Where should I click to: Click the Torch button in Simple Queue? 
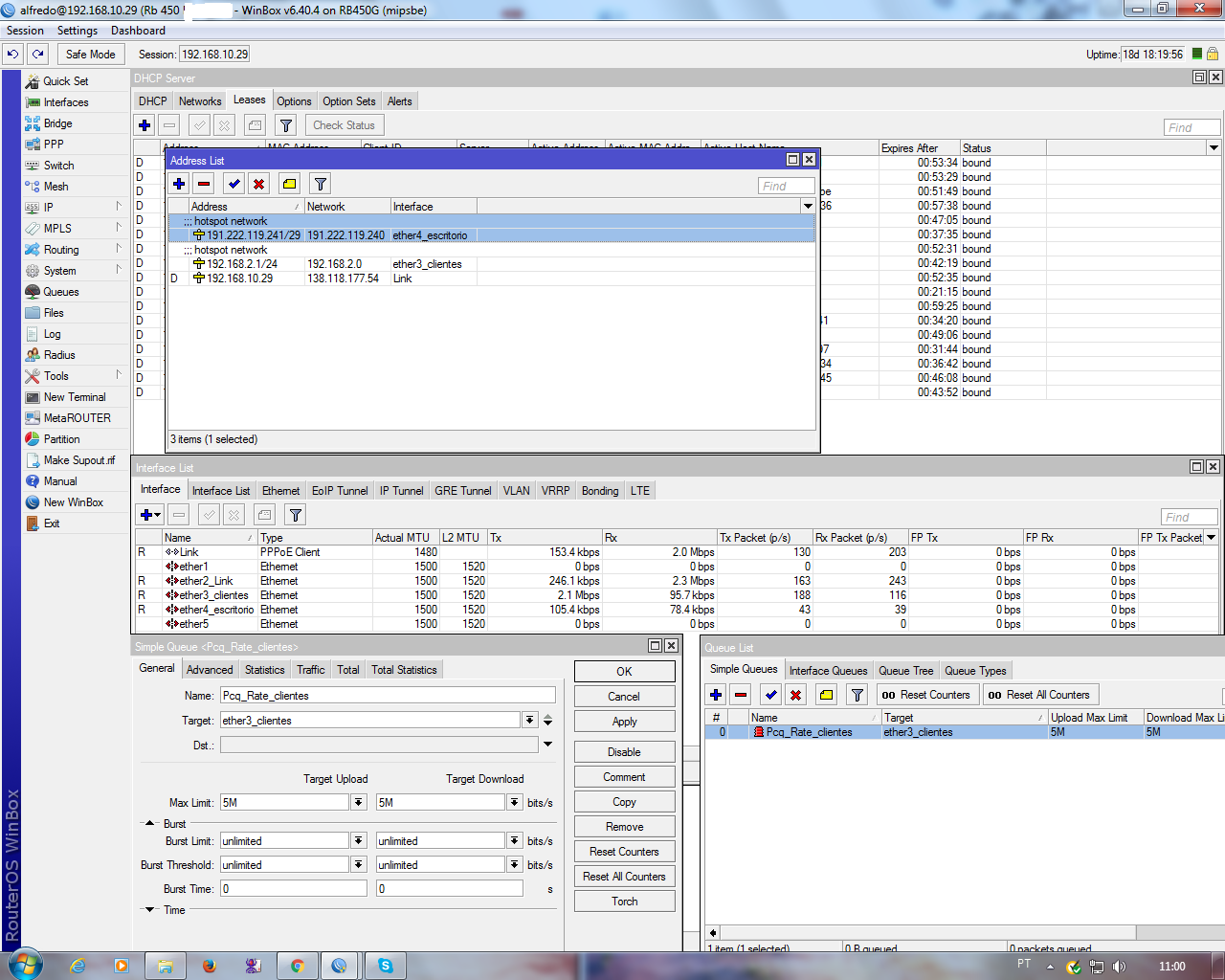624,902
